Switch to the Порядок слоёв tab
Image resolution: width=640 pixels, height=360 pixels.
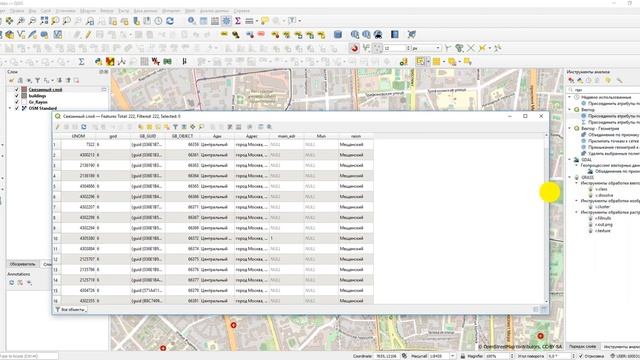[x=582, y=346]
